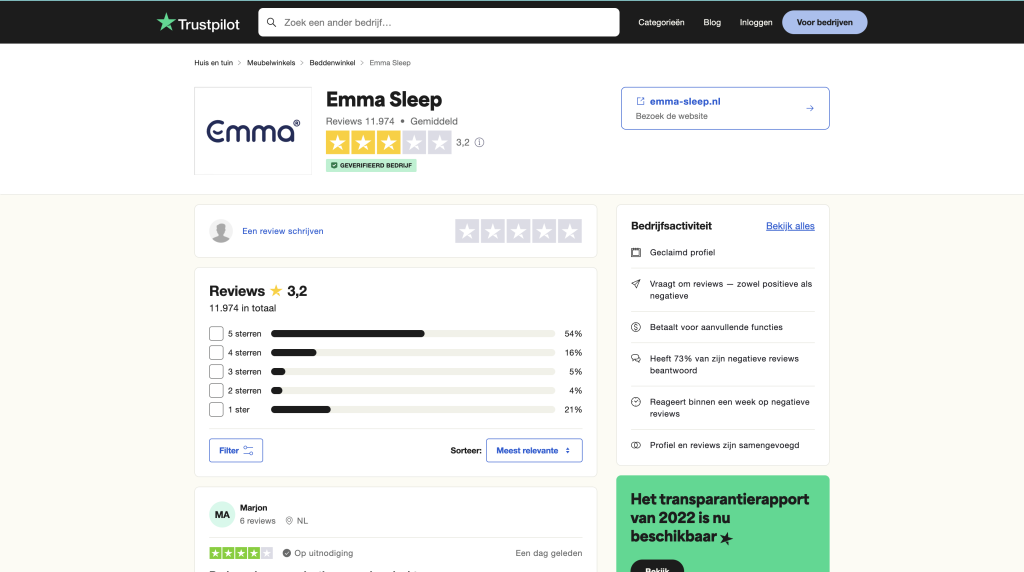The image size is (1024, 572).
Task: Check the 5 sterren filter checkbox
Action: tap(216, 334)
